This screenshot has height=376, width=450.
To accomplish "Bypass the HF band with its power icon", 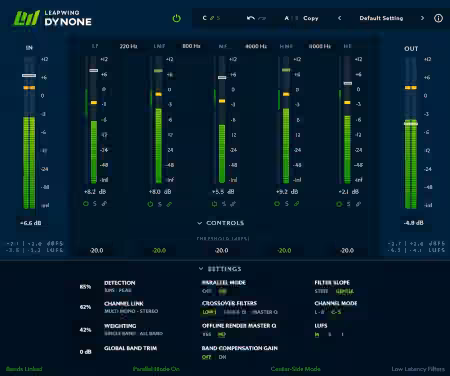I will [339, 204].
